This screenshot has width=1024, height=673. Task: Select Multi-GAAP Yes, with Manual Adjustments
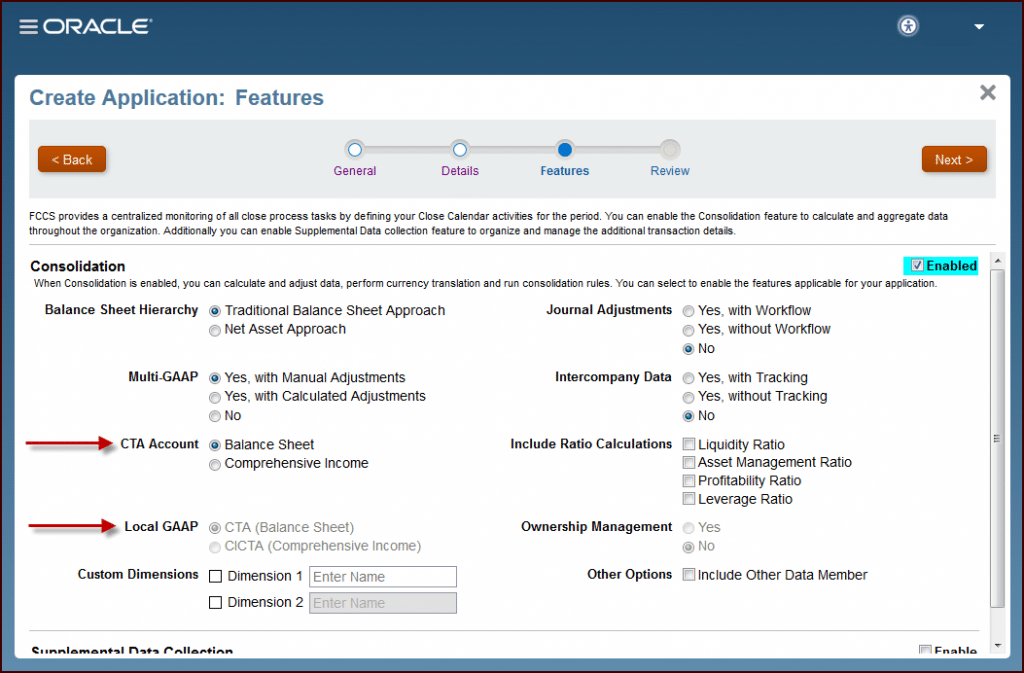(x=214, y=379)
